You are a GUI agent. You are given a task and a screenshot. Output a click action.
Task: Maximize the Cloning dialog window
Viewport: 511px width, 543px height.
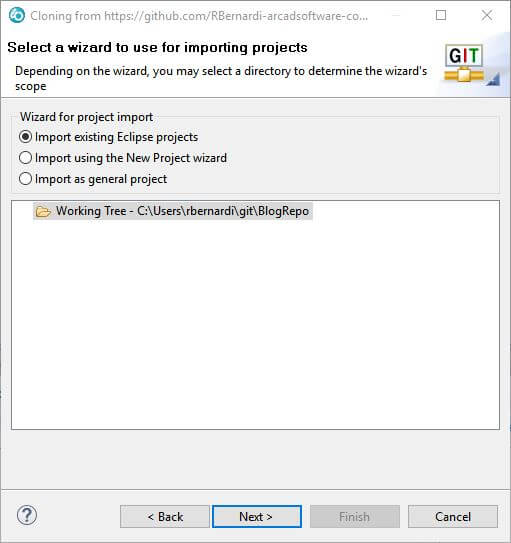[x=441, y=15]
